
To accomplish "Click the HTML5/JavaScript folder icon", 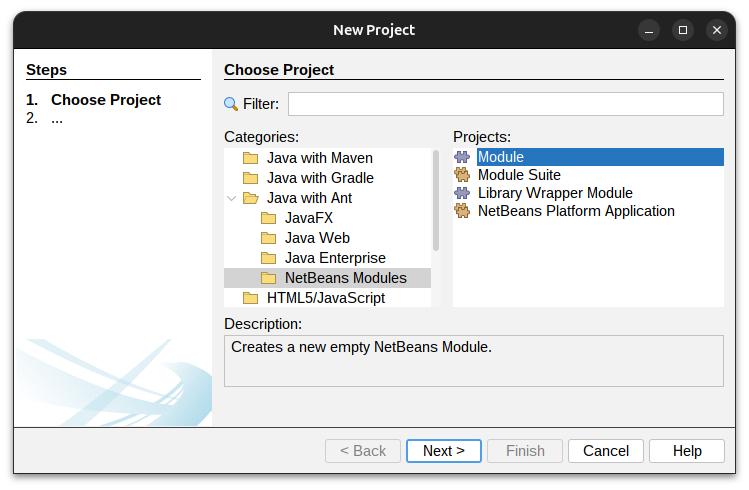I will [x=250, y=298].
